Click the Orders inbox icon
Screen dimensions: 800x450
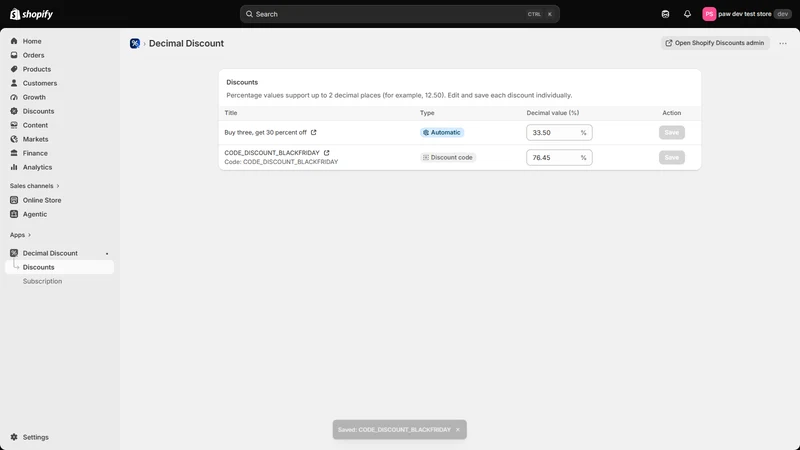tap(14, 55)
